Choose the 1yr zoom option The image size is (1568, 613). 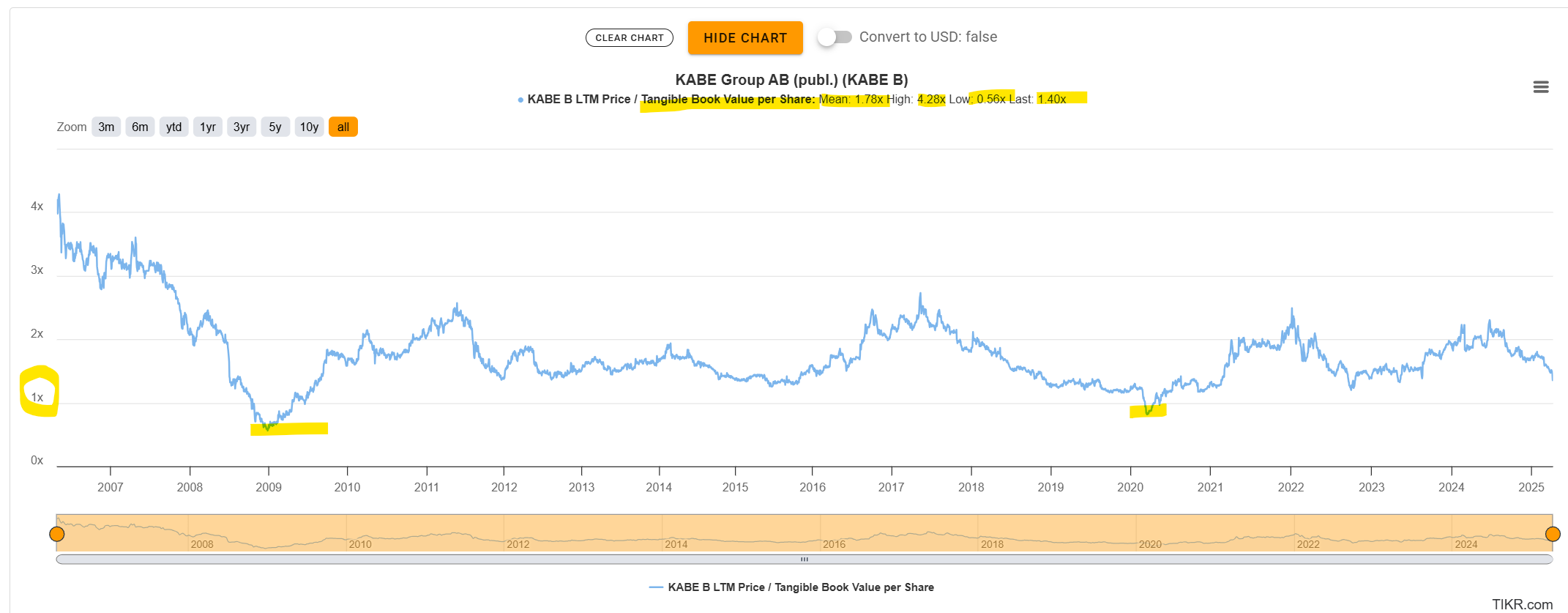pos(208,127)
